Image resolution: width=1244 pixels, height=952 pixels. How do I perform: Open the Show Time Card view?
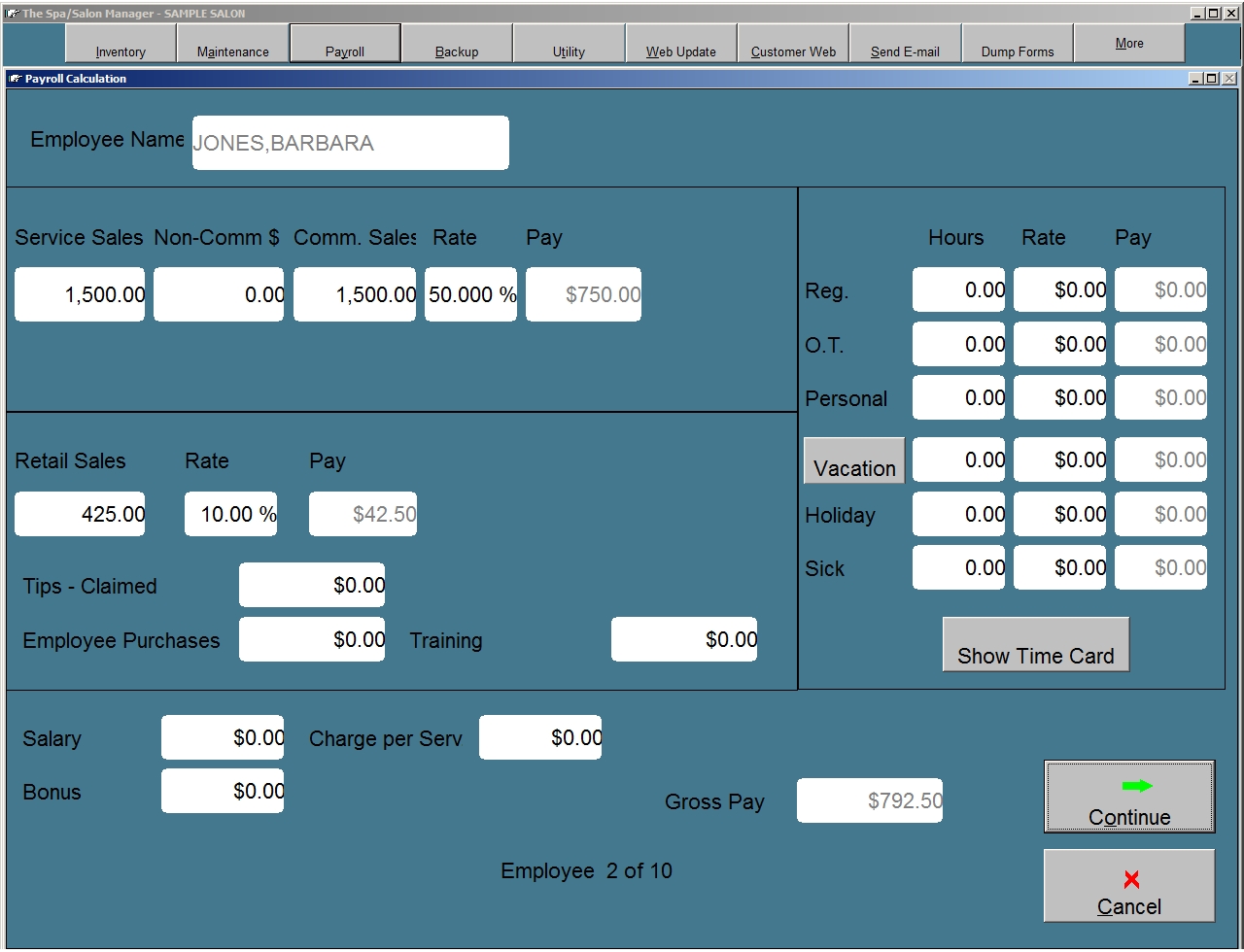[x=1035, y=645]
